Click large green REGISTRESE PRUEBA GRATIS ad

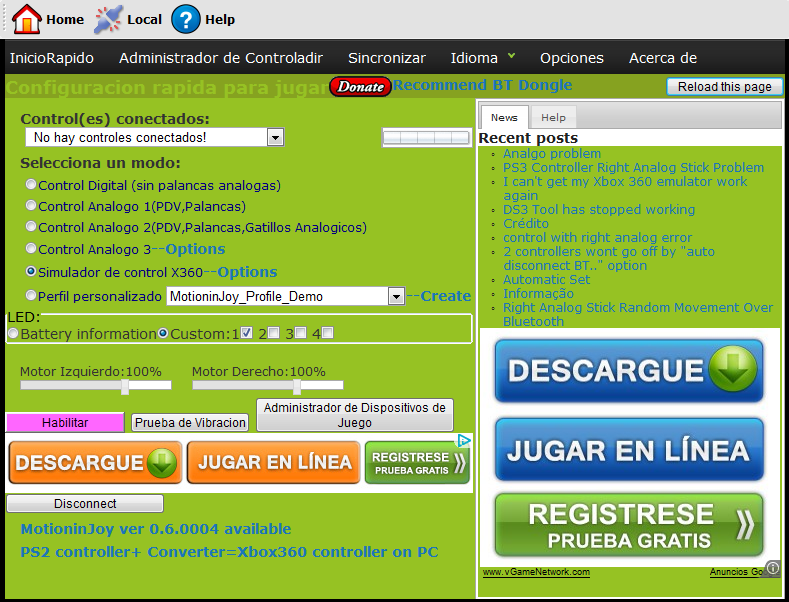629,525
